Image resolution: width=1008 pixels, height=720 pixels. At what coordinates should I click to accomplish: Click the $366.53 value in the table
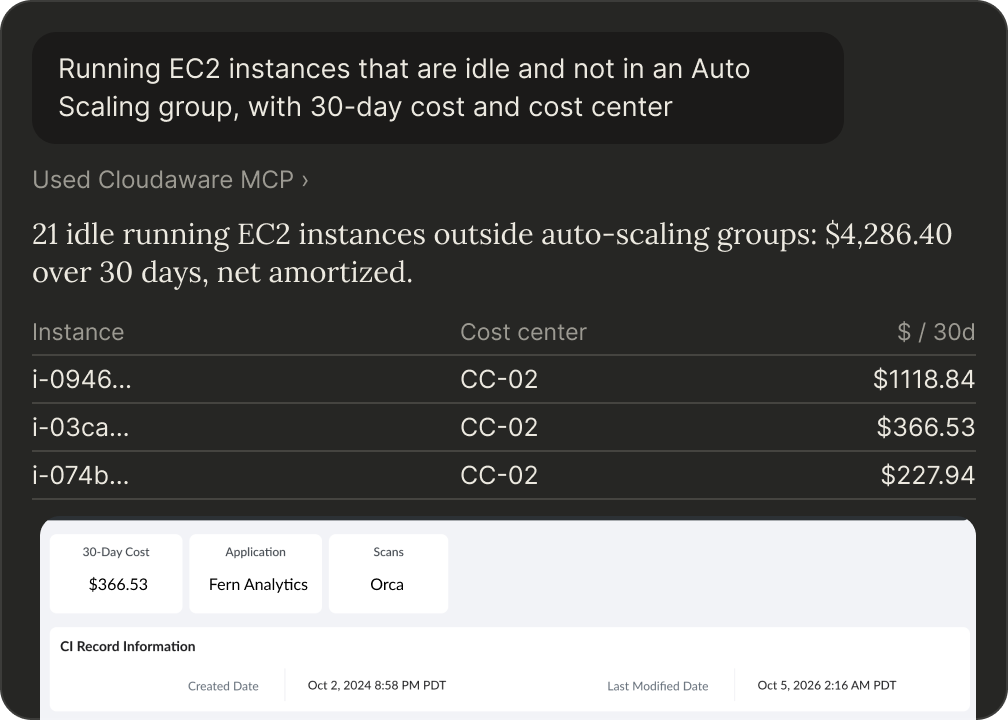point(926,428)
